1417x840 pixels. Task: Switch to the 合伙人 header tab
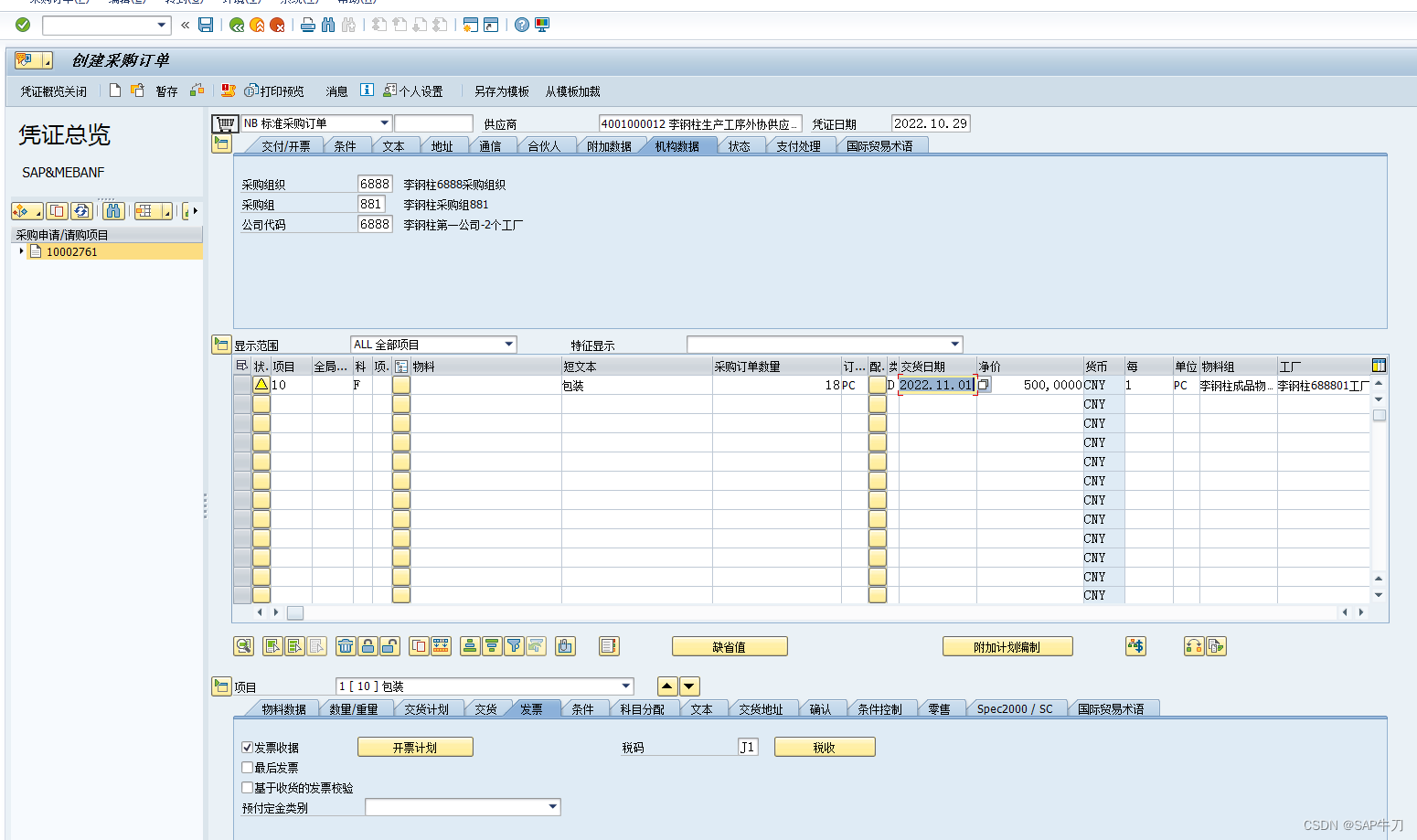pos(544,146)
